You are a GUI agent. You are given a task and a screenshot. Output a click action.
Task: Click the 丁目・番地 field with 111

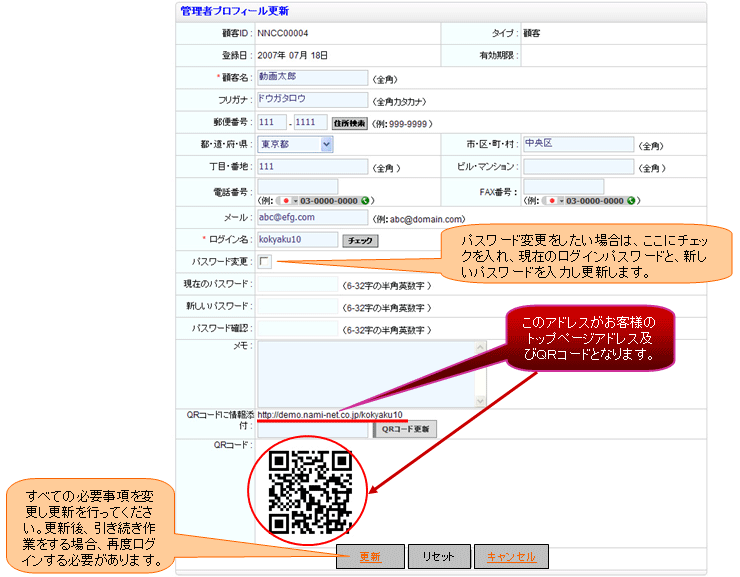coord(312,166)
